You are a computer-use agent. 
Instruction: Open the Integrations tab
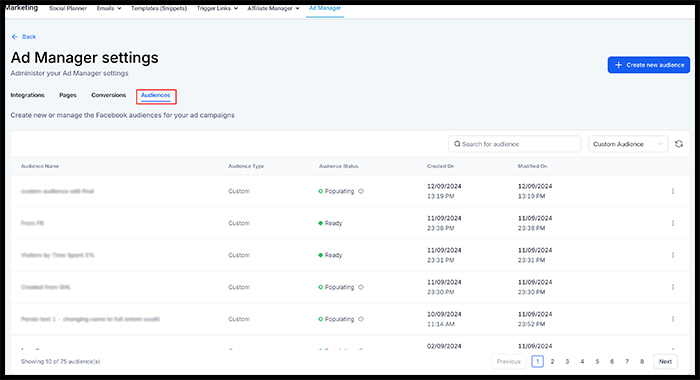pyautogui.click(x=27, y=95)
